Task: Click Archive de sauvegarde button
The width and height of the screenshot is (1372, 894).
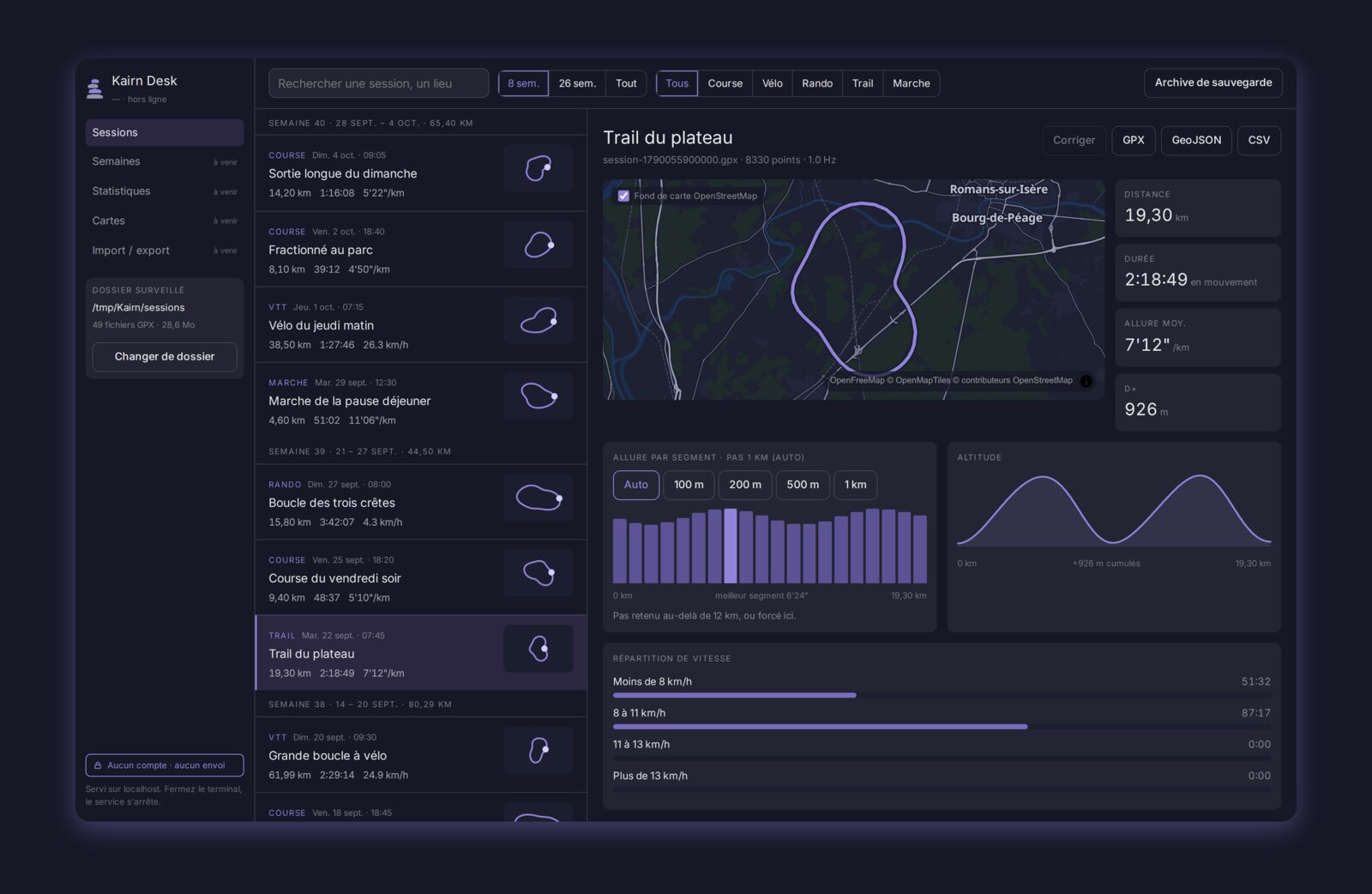Action: coord(1213,82)
